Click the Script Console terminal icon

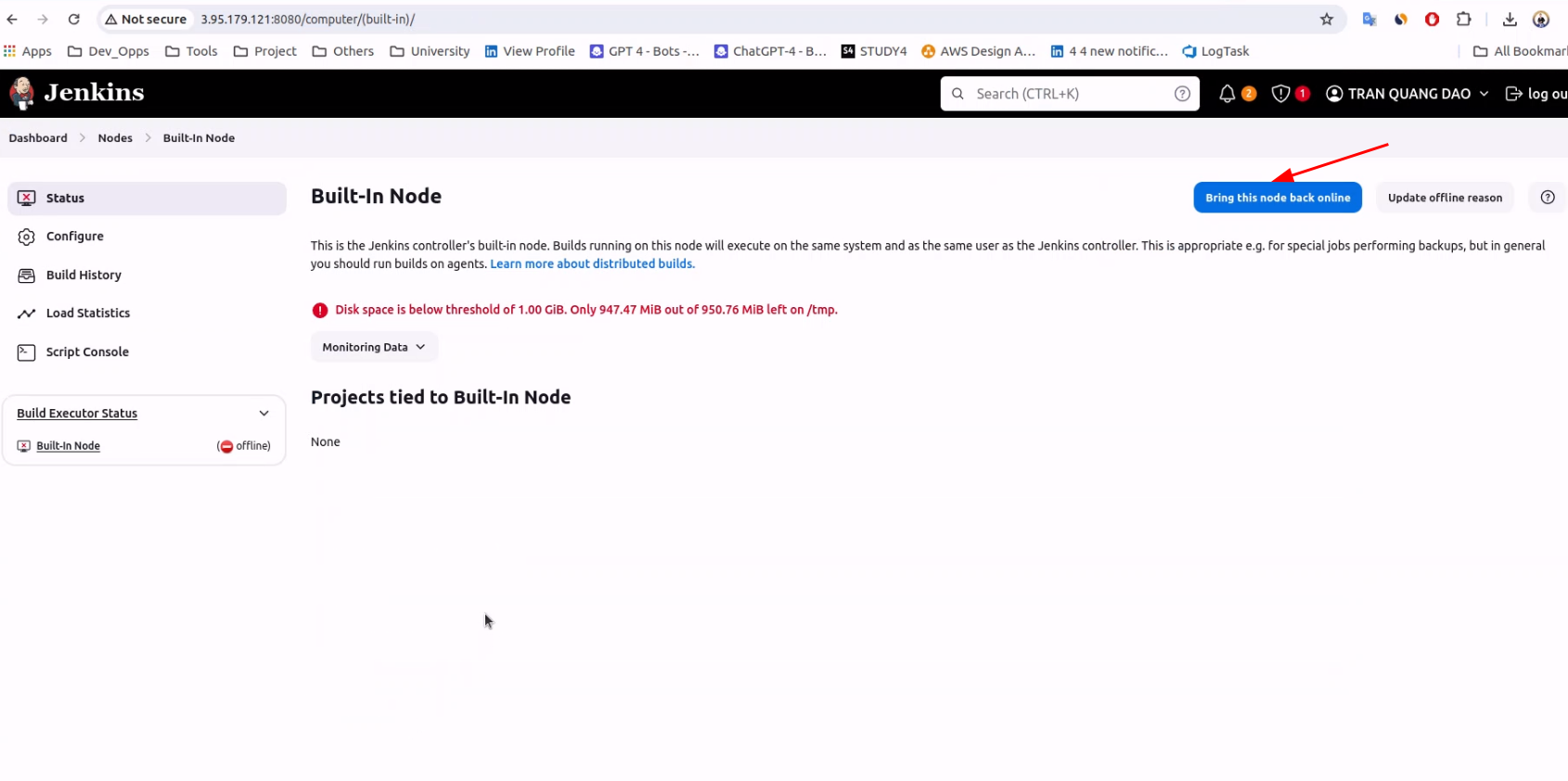click(x=27, y=352)
